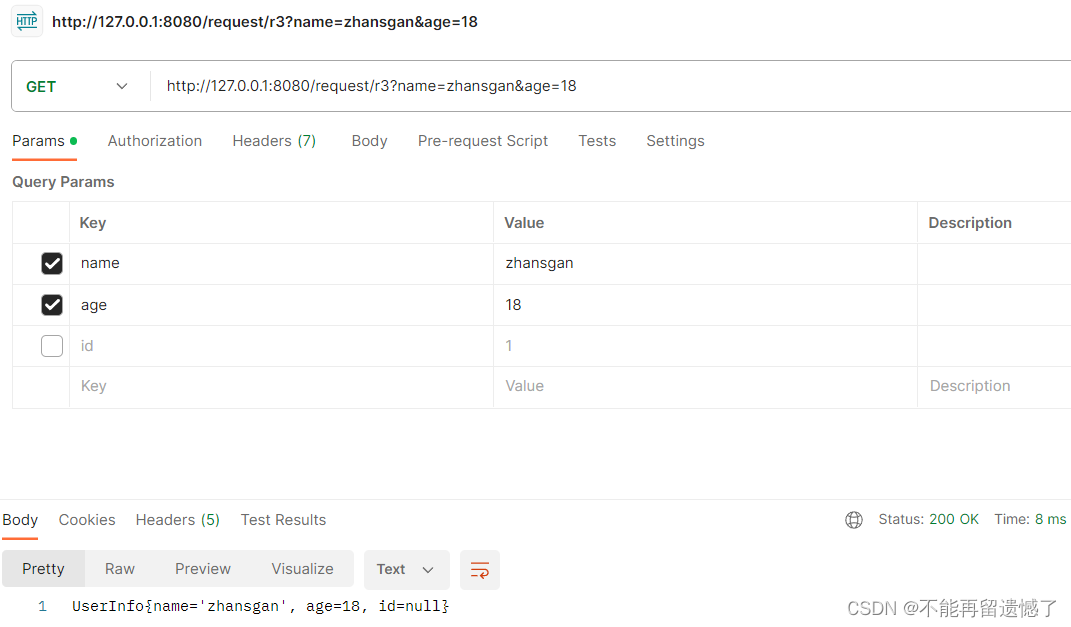Screen dimensions: 1071x627
Task: Switch to the Params tab
Action: point(44,141)
